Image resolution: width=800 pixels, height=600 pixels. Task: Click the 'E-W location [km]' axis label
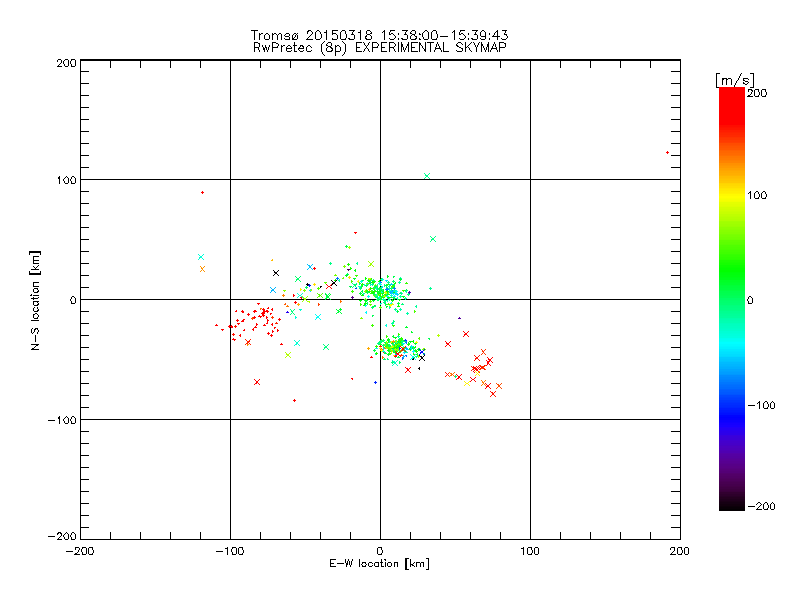[379, 563]
